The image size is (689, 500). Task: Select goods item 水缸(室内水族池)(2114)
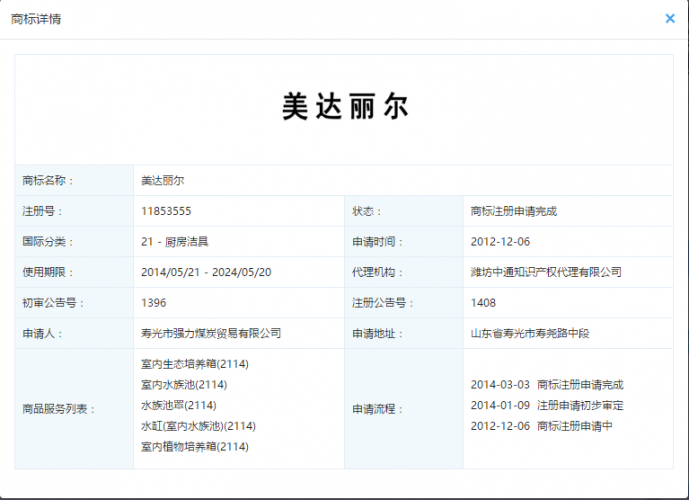point(198,426)
